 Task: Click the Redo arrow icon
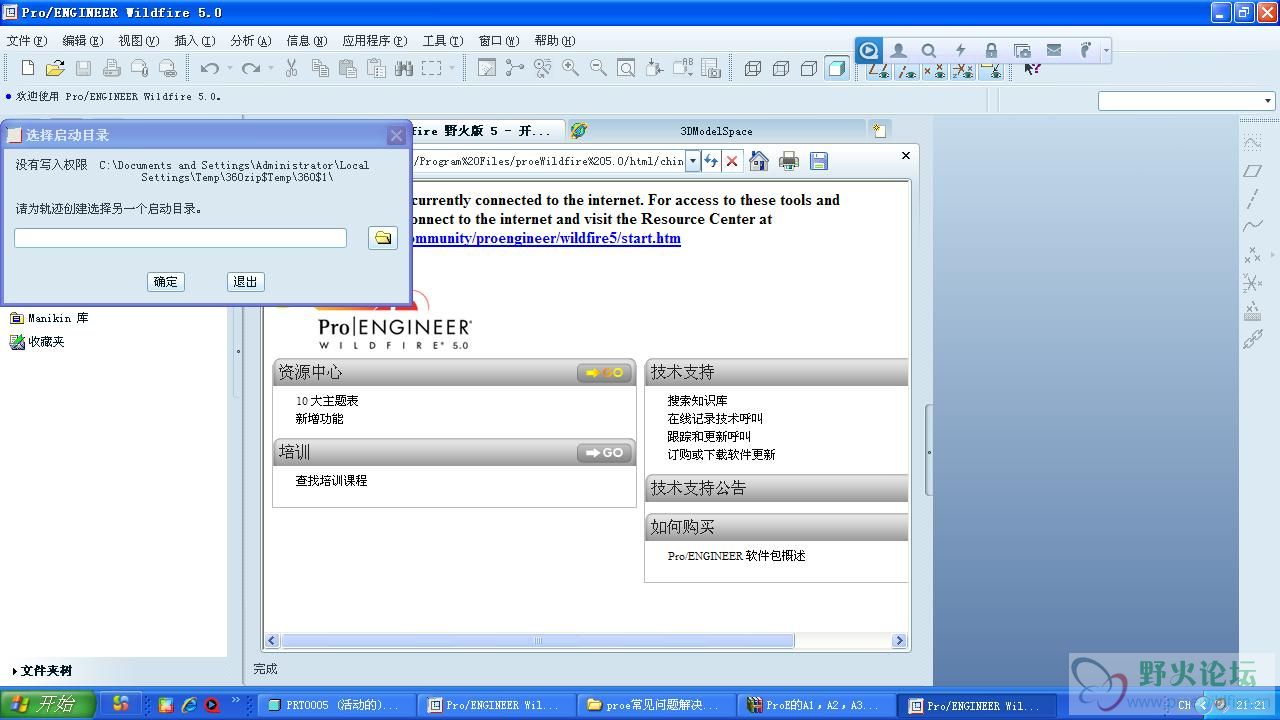[251, 68]
